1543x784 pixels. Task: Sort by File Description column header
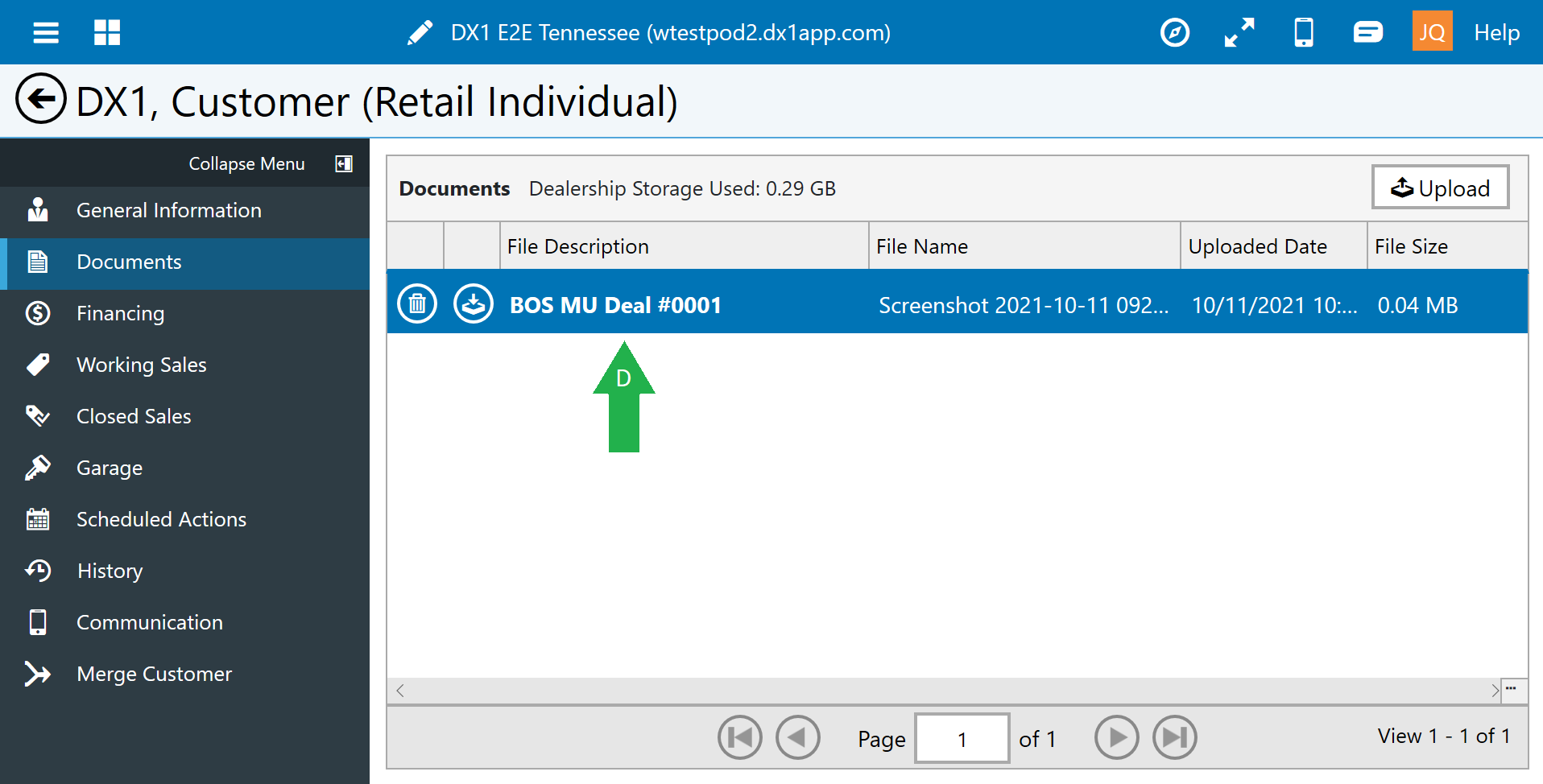(684, 246)
